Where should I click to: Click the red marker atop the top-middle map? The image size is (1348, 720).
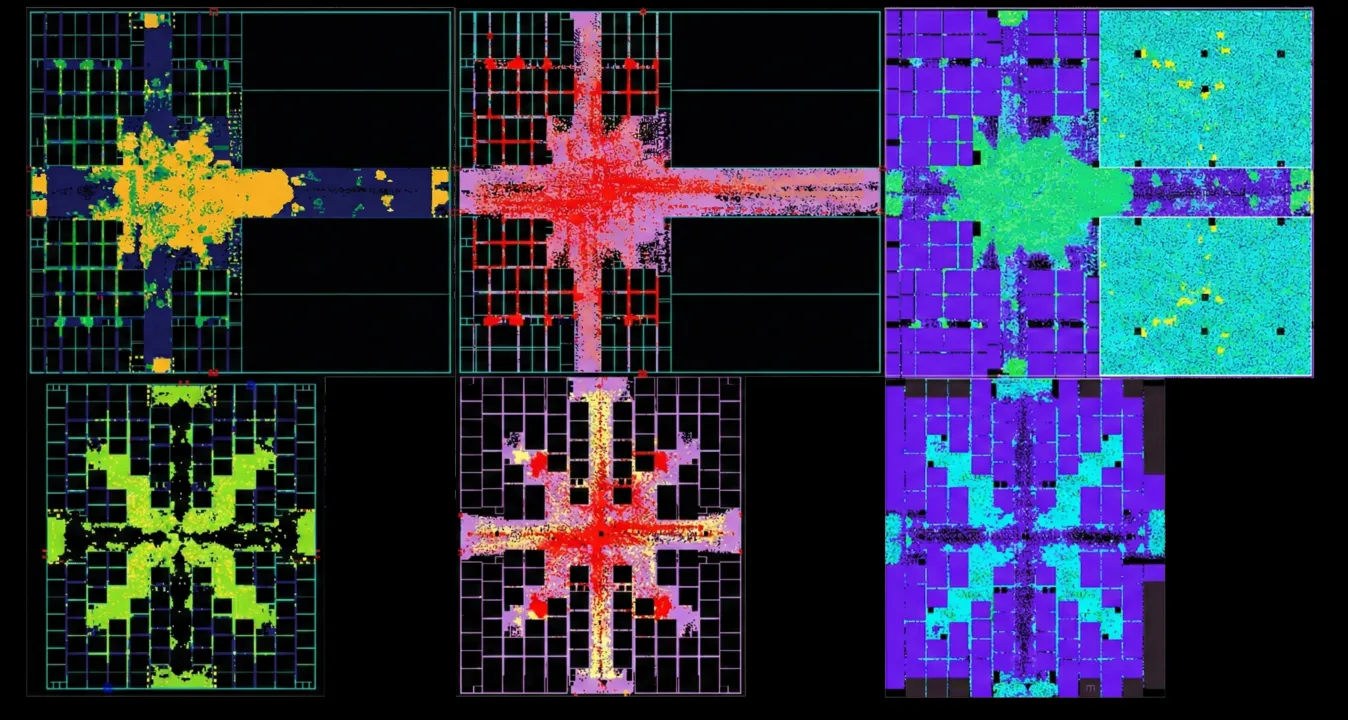click(x=641, y=11)
